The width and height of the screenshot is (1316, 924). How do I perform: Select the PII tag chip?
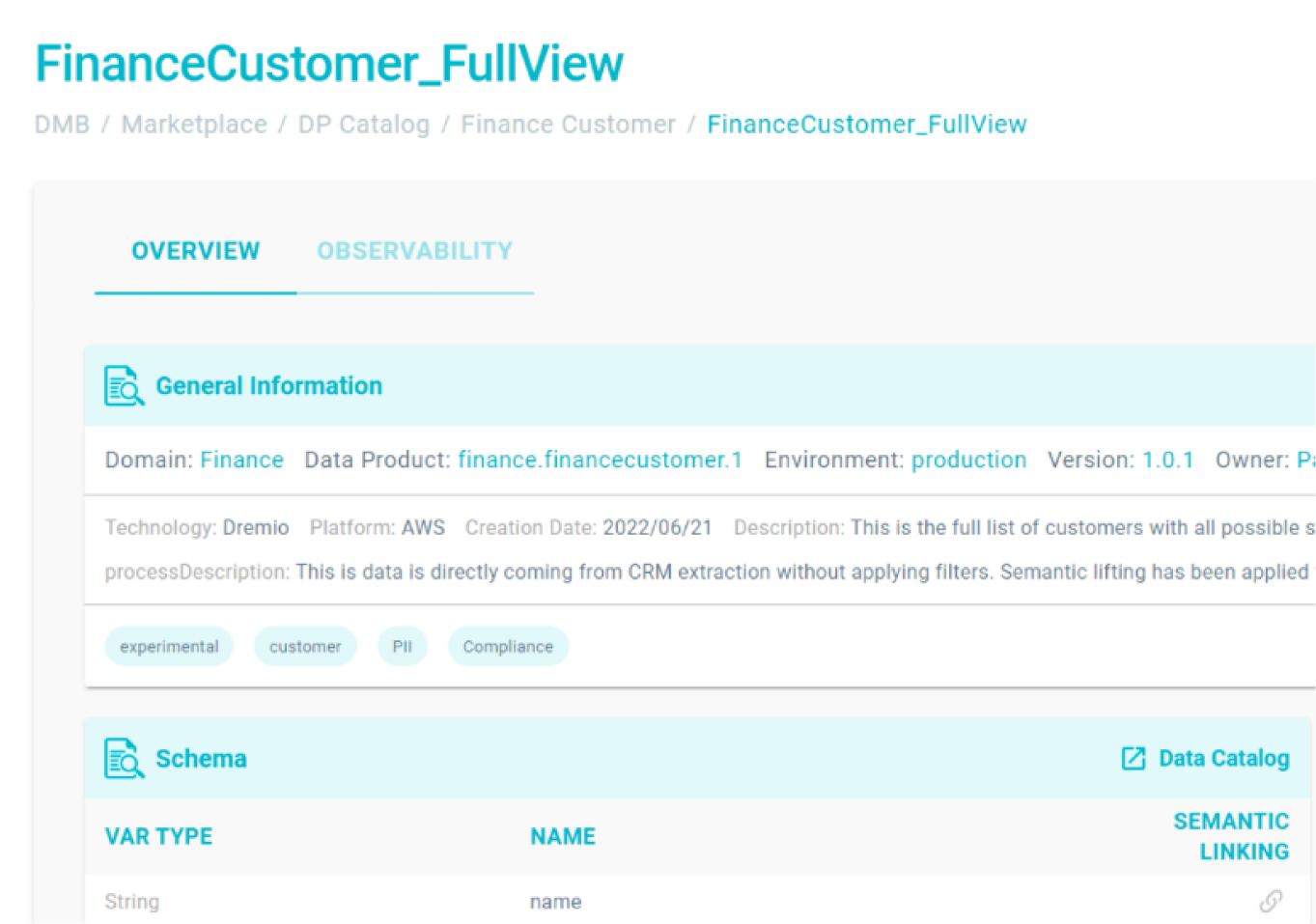403,646
